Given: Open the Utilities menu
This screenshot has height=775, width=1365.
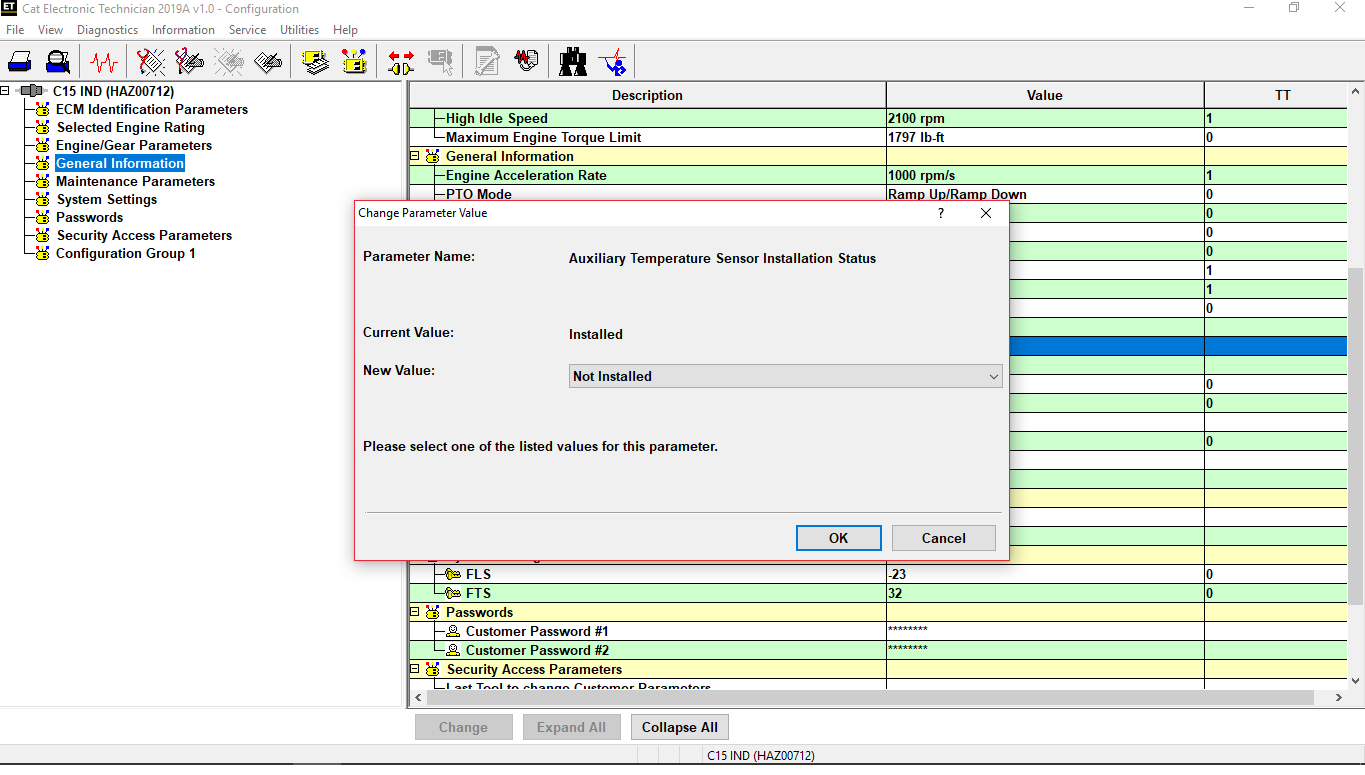Looking at the screenshot, I should pyautogui.click(x=299, y=29).
